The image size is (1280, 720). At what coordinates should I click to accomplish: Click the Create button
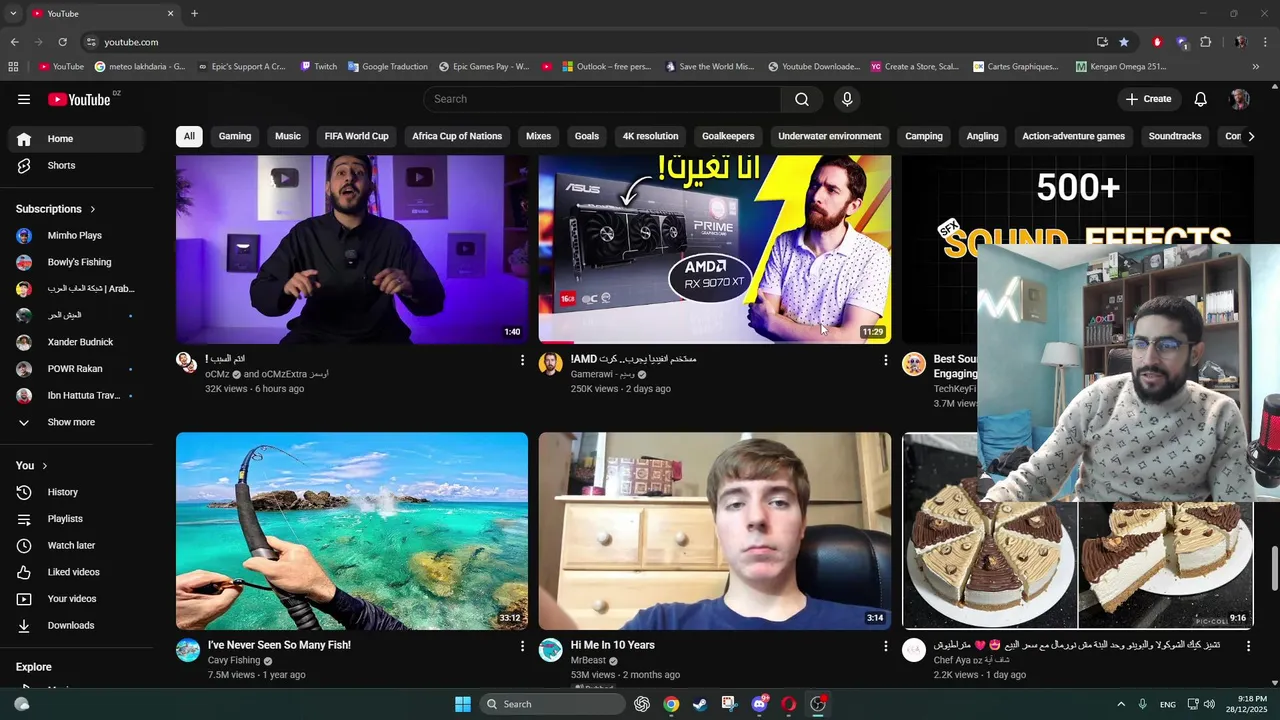pos(1148,99)
